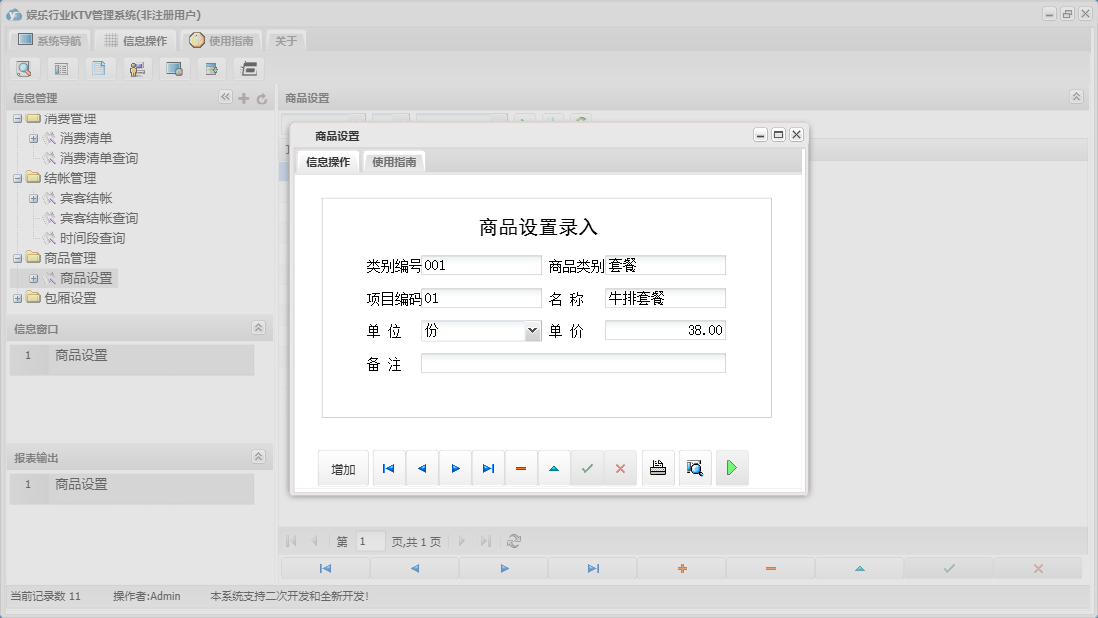1098x618 pixels.
Task: Open the 系统导航 menu
Action: (48, 40)
